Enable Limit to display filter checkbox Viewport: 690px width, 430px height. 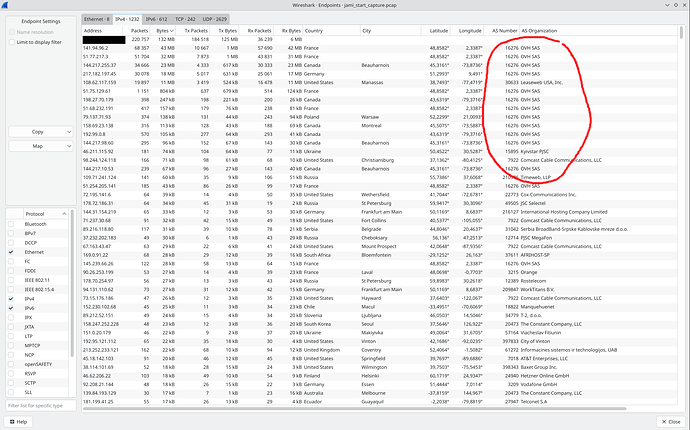[12, 42]
